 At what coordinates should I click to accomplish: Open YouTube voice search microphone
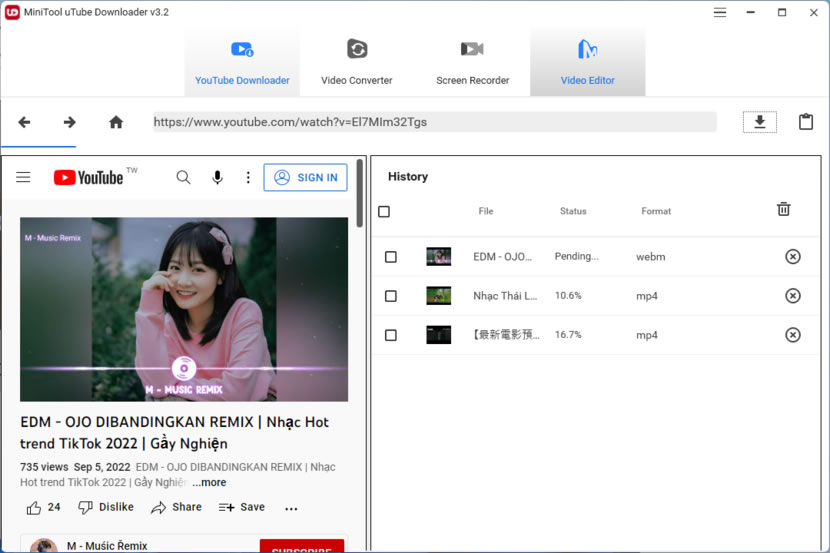[x=217, y=177]
